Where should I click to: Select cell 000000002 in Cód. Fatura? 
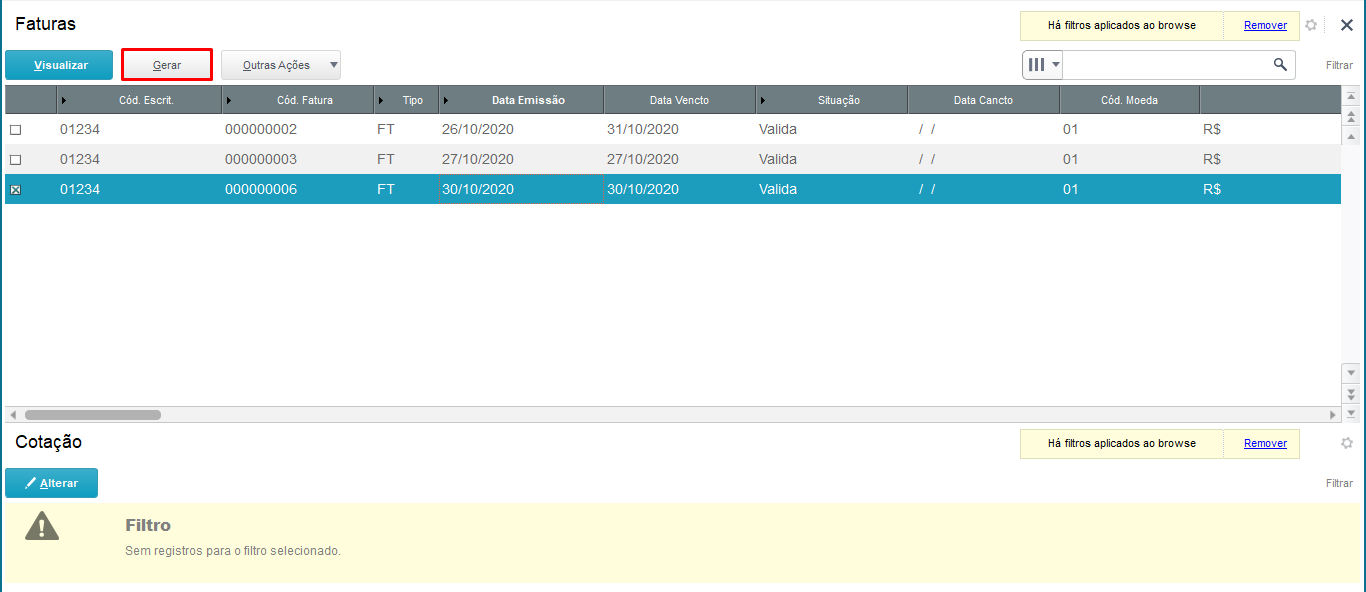click(261, 130)
